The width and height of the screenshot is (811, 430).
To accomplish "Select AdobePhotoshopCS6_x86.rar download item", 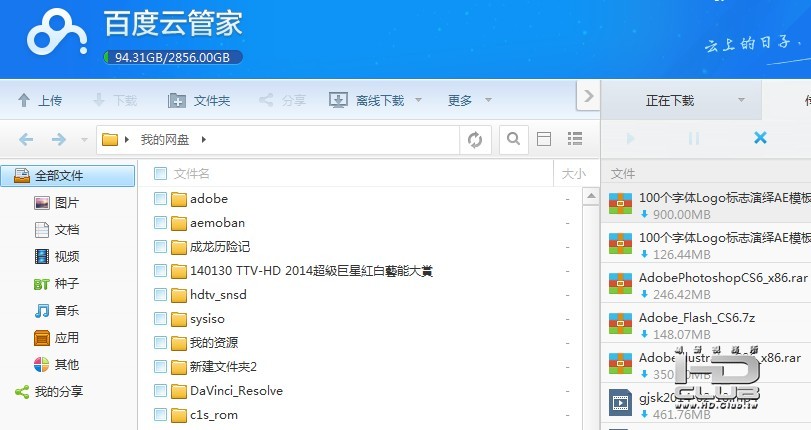I will click(x=706, y=285).
